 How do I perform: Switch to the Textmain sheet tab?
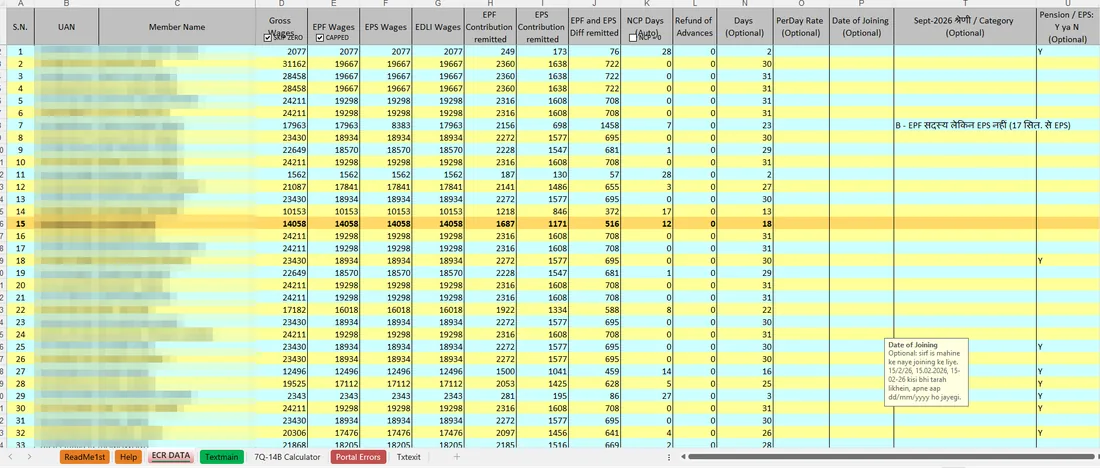pos(222,457)
